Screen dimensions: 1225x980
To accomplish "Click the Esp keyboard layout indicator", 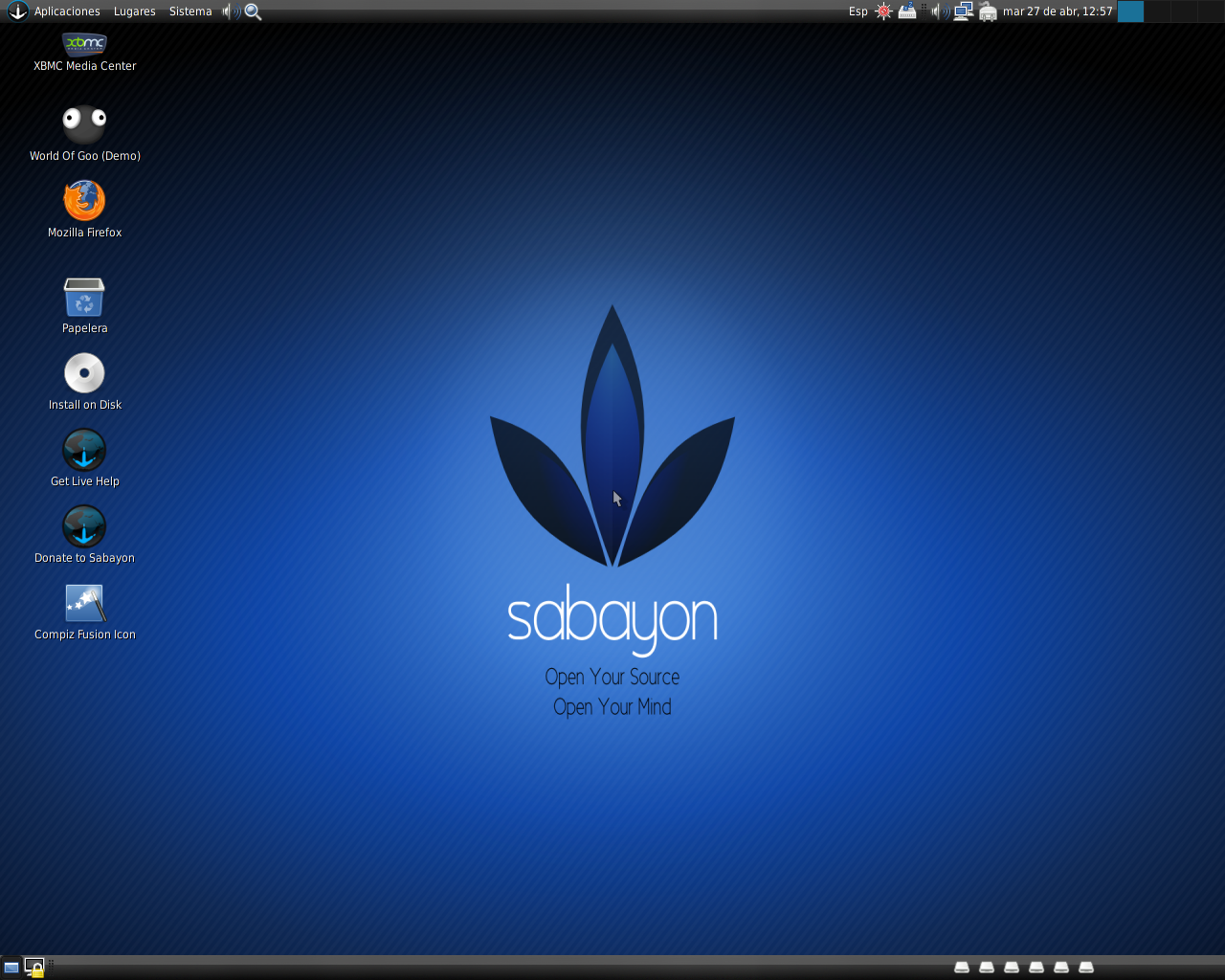I will pyautogui.click(x=858, y=11).
